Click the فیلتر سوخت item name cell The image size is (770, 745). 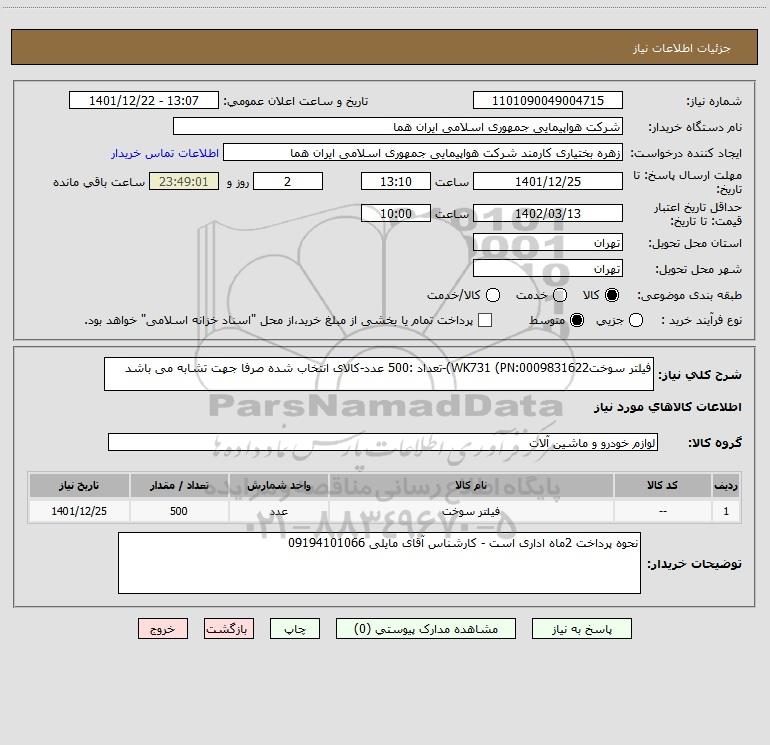pos(471,511)
